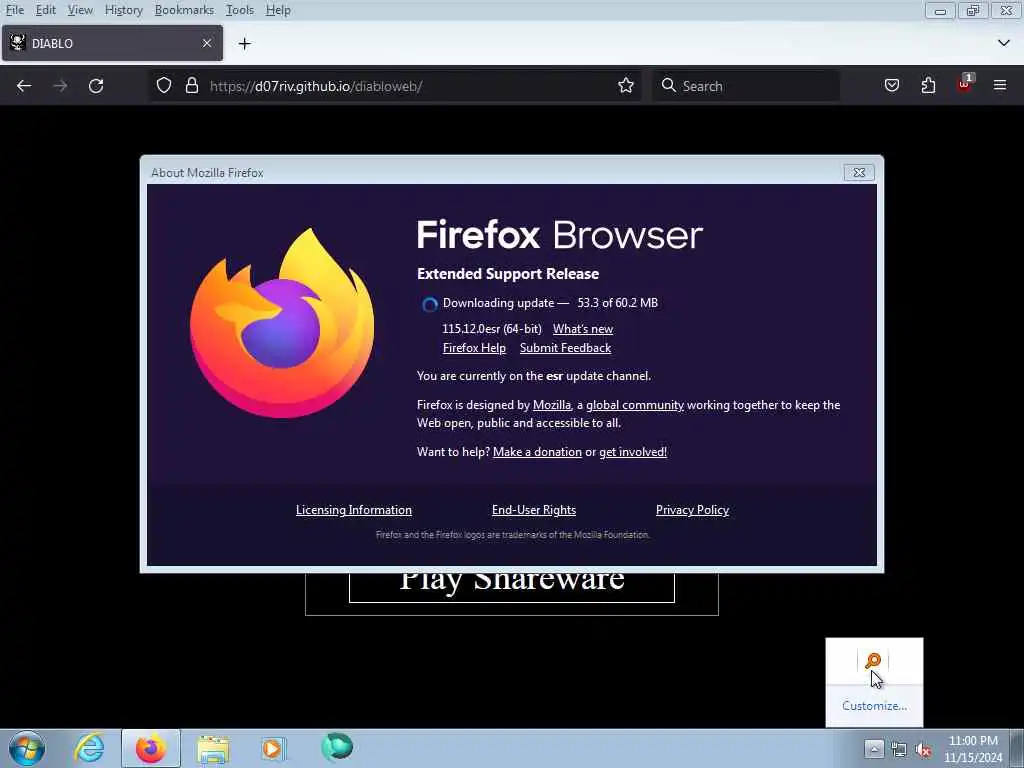
Task: Open the Save to Pocket icon
Action: 891,86
